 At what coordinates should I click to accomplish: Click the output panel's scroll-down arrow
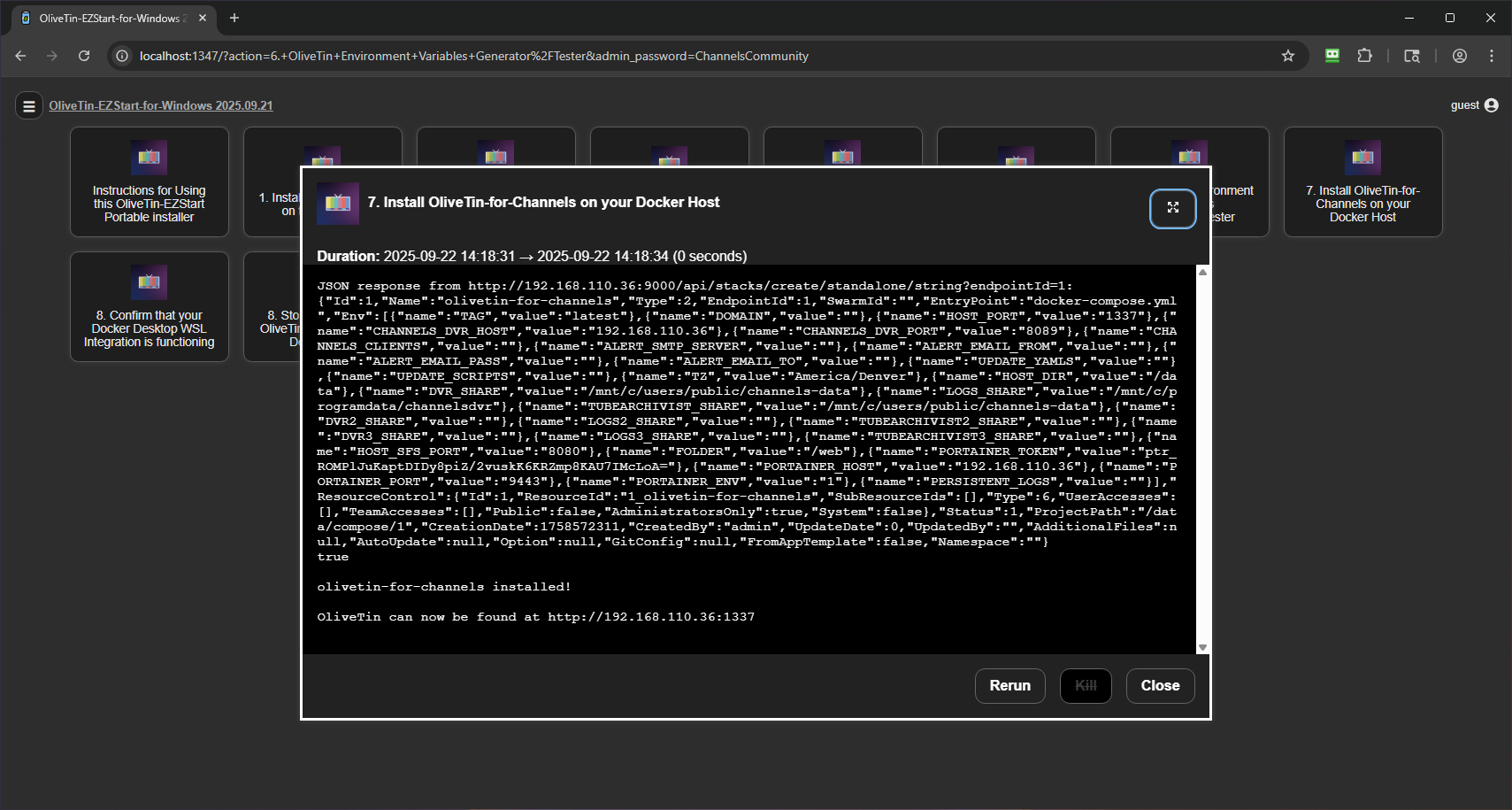1202,647
